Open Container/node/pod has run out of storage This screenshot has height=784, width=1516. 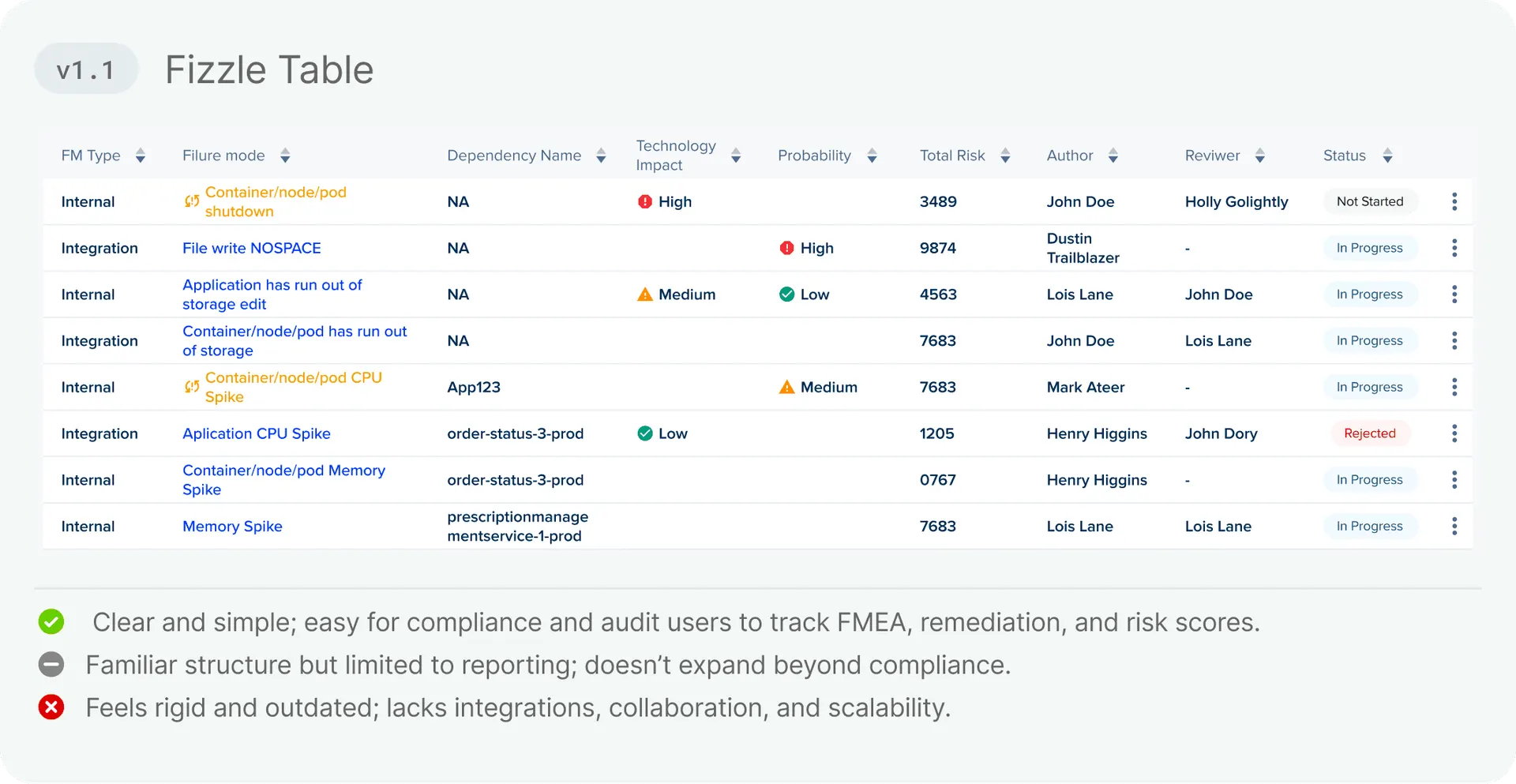tap(295, 340)
